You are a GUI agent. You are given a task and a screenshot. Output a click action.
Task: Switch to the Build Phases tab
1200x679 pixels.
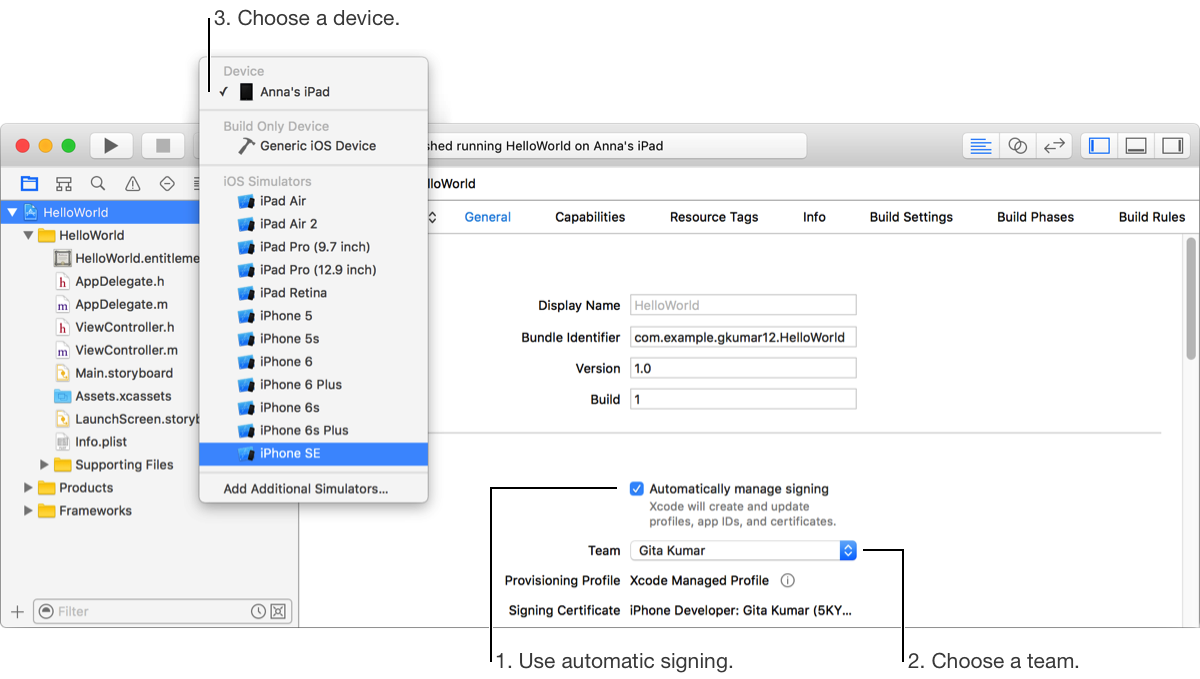pyautogui.click(x=1035, y=217)
